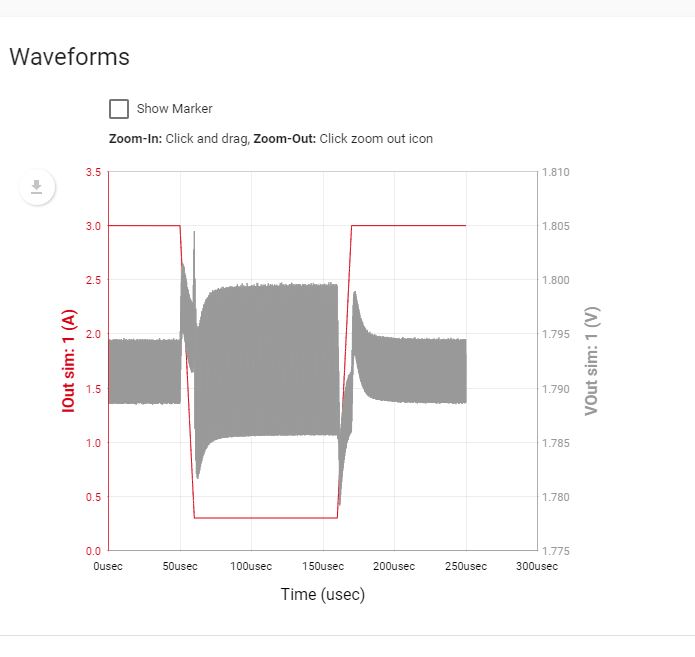Screen dimensions: 695x657
Task: Click the 100usec time axis label
Action: (x=251, y=566)
